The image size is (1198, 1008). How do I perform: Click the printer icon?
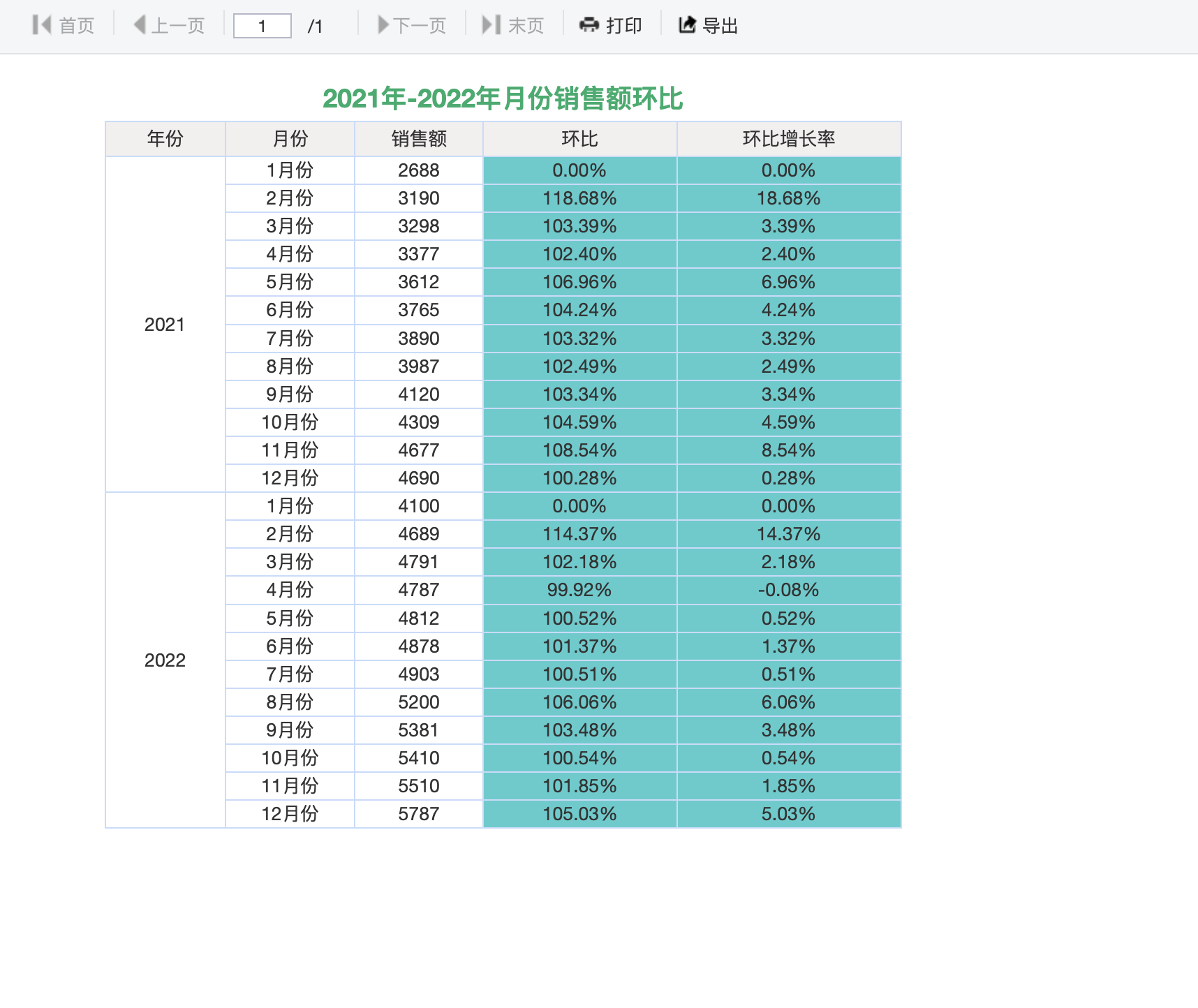pos(589,25)
